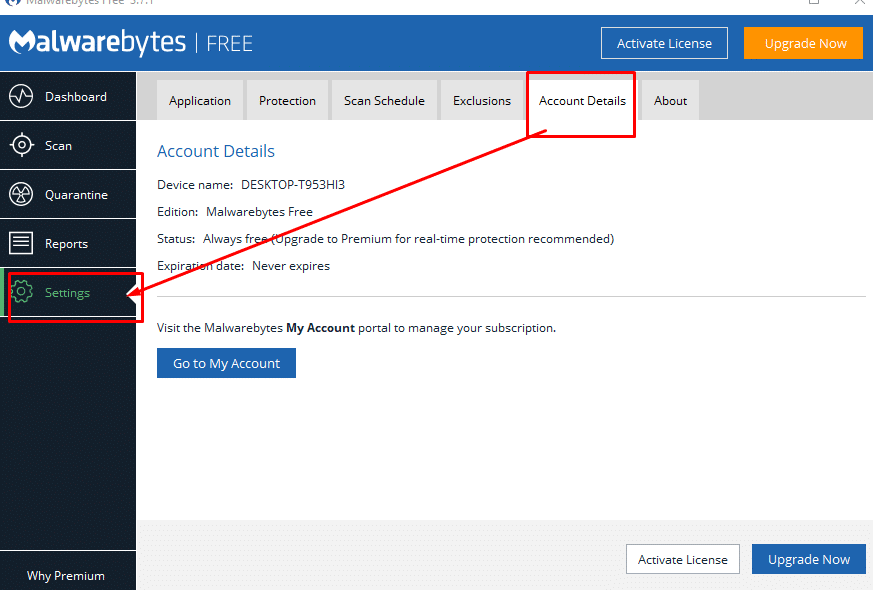Open the About tab
Viewport: 873px width, 590px height.
[670, 100]
